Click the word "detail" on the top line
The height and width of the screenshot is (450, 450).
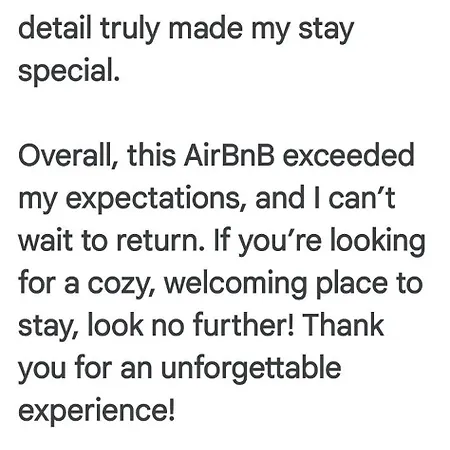point(55,28)
